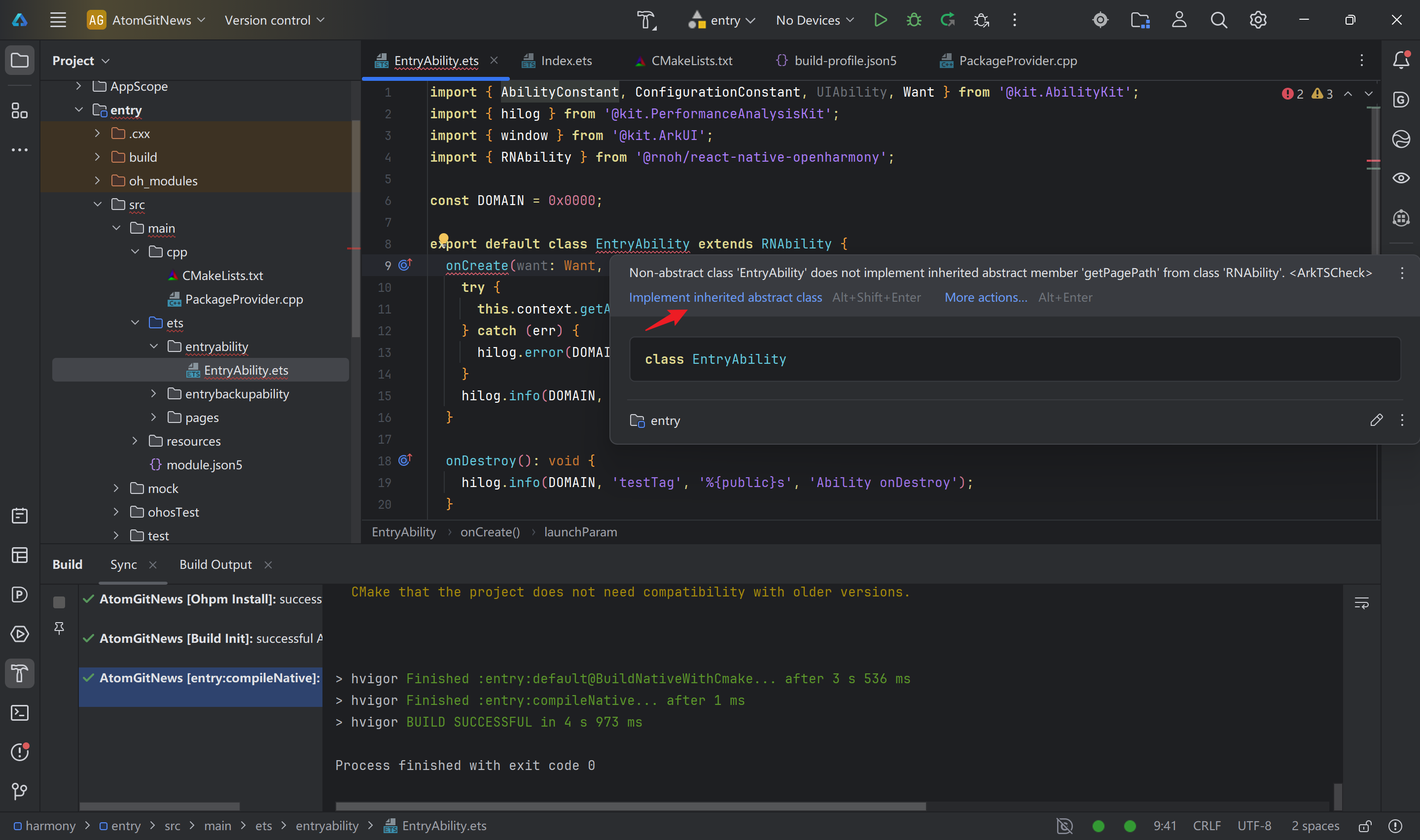Click Implement inherited abstract class link
The width and height of the screenshot is (1420, 840).
(725, 297)
